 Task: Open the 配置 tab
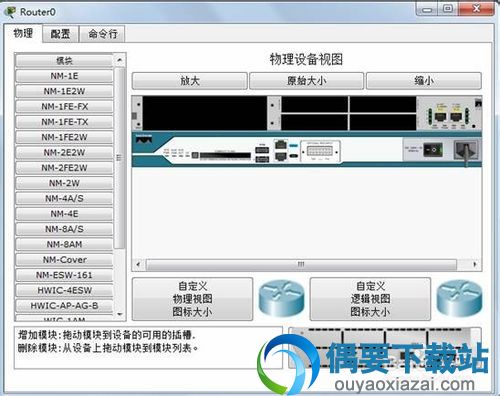coord(61,34)
